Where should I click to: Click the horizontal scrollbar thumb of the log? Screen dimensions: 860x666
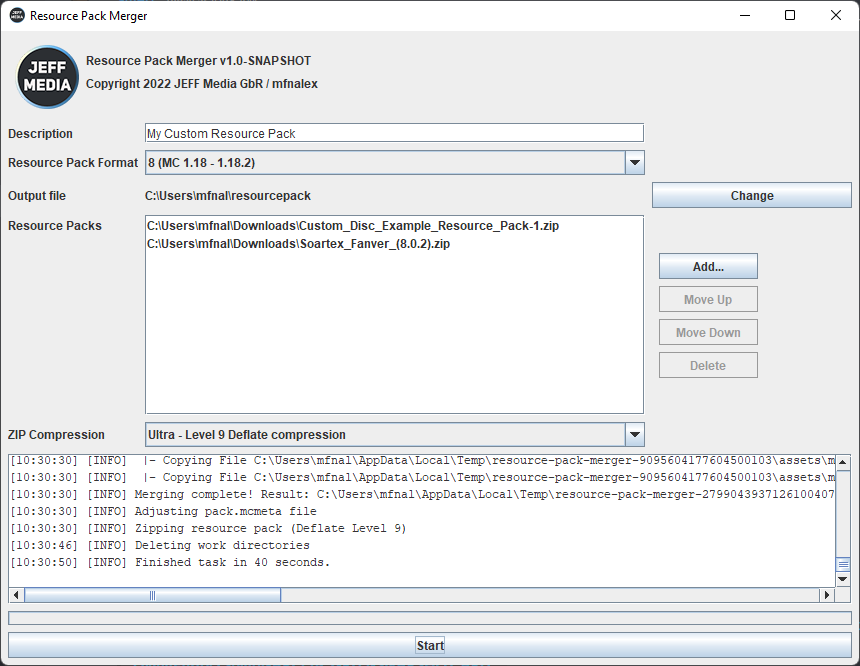(152, 595)
